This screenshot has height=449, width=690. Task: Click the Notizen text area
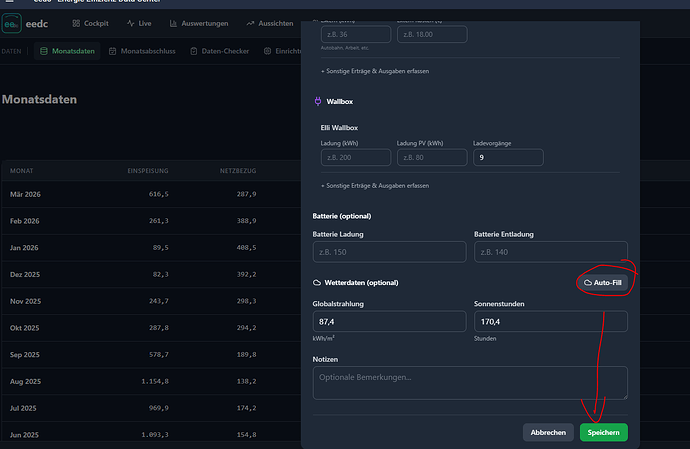(x=470, y=383)
